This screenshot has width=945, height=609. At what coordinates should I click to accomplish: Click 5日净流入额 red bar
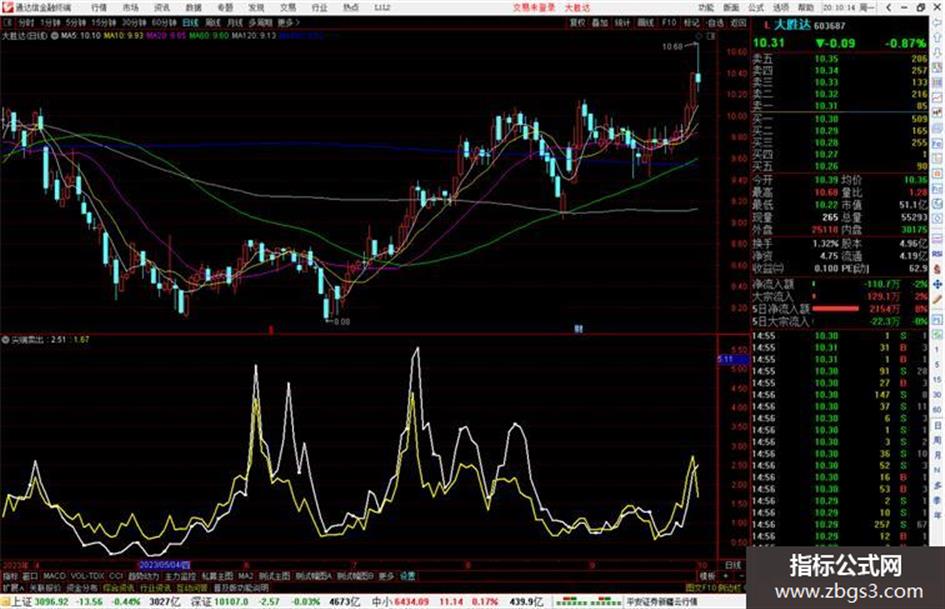tap(835, 309)
